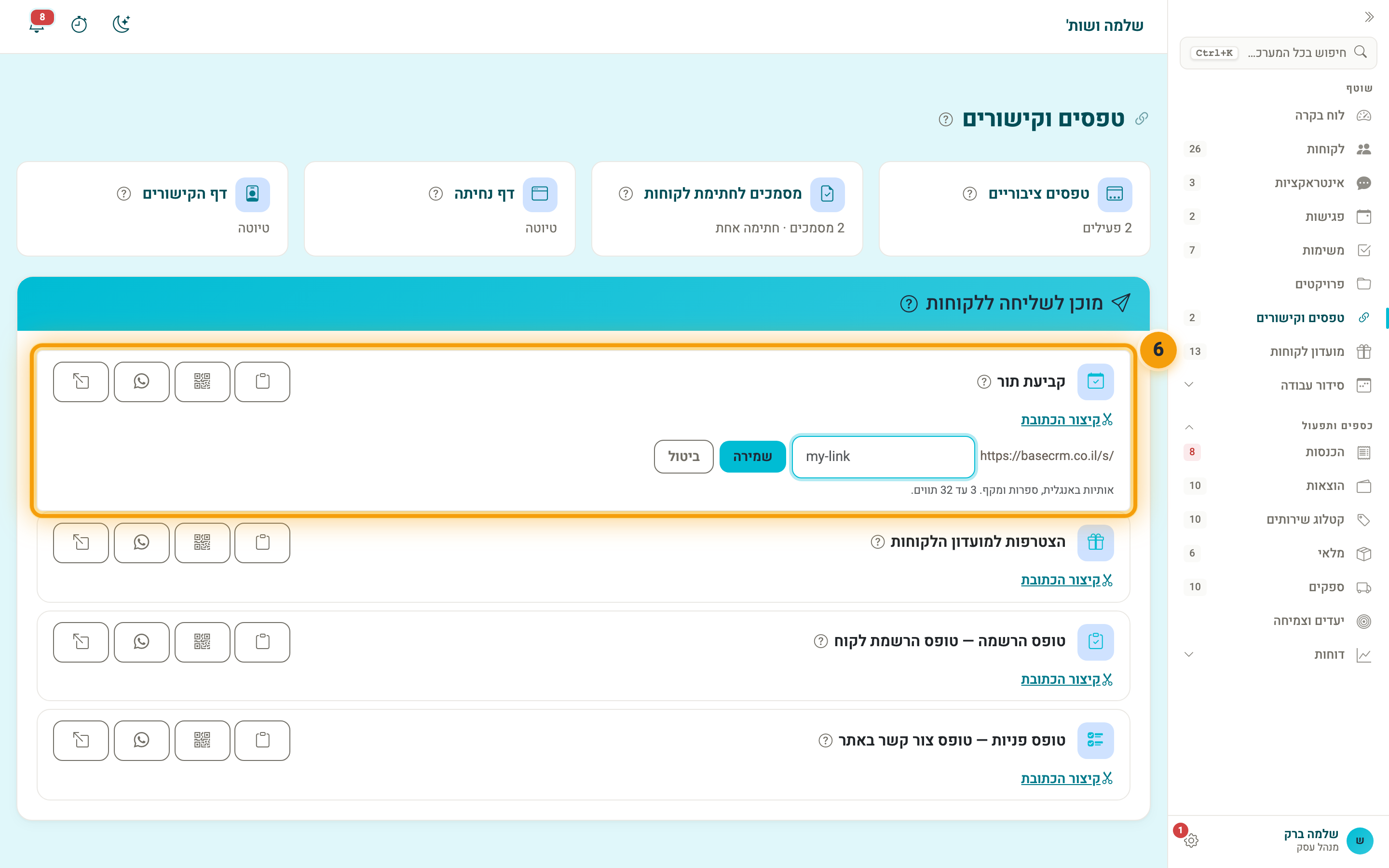The image size is (1389, 868).
Task: Show QR code for טופס הרשמה
Action: (202, 642)
